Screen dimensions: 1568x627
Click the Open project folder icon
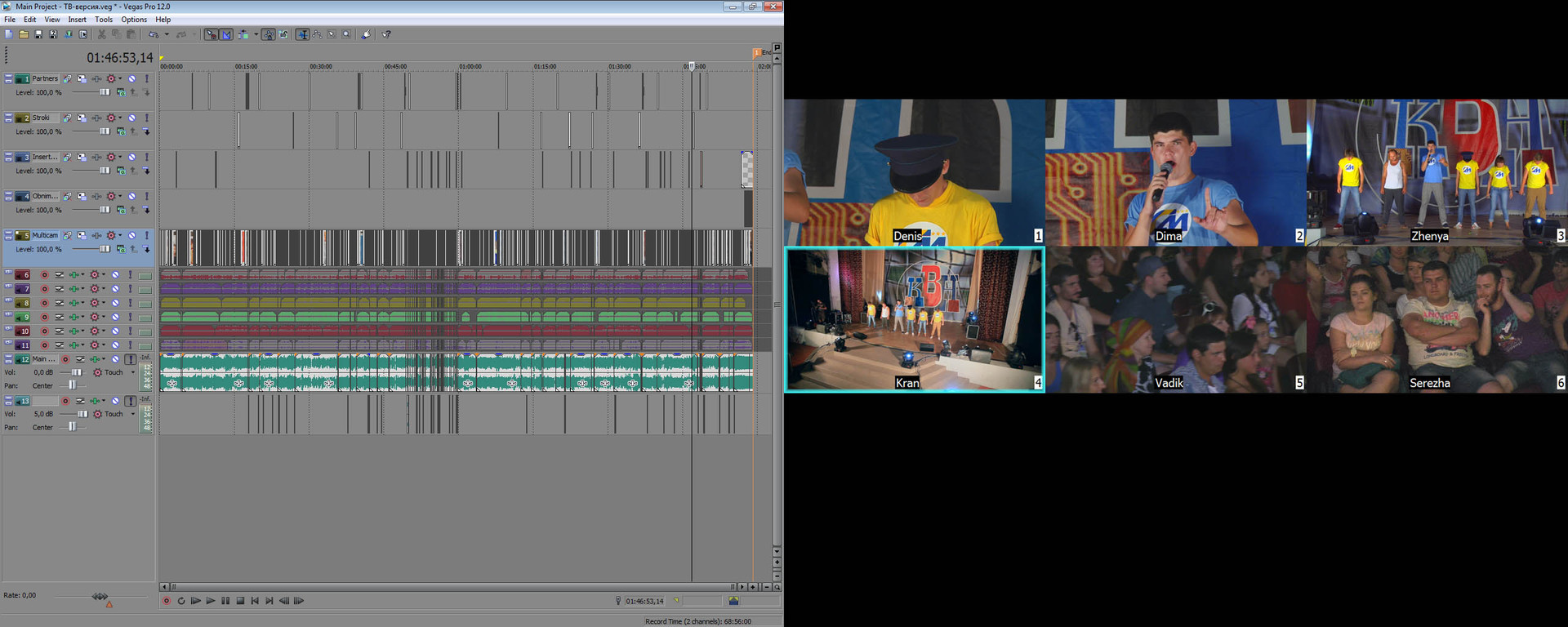click(x=24, y=34)
